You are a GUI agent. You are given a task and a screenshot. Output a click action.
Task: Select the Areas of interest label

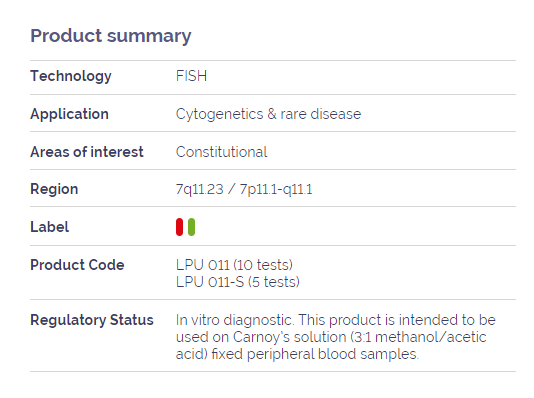click(x=87, y=152)
